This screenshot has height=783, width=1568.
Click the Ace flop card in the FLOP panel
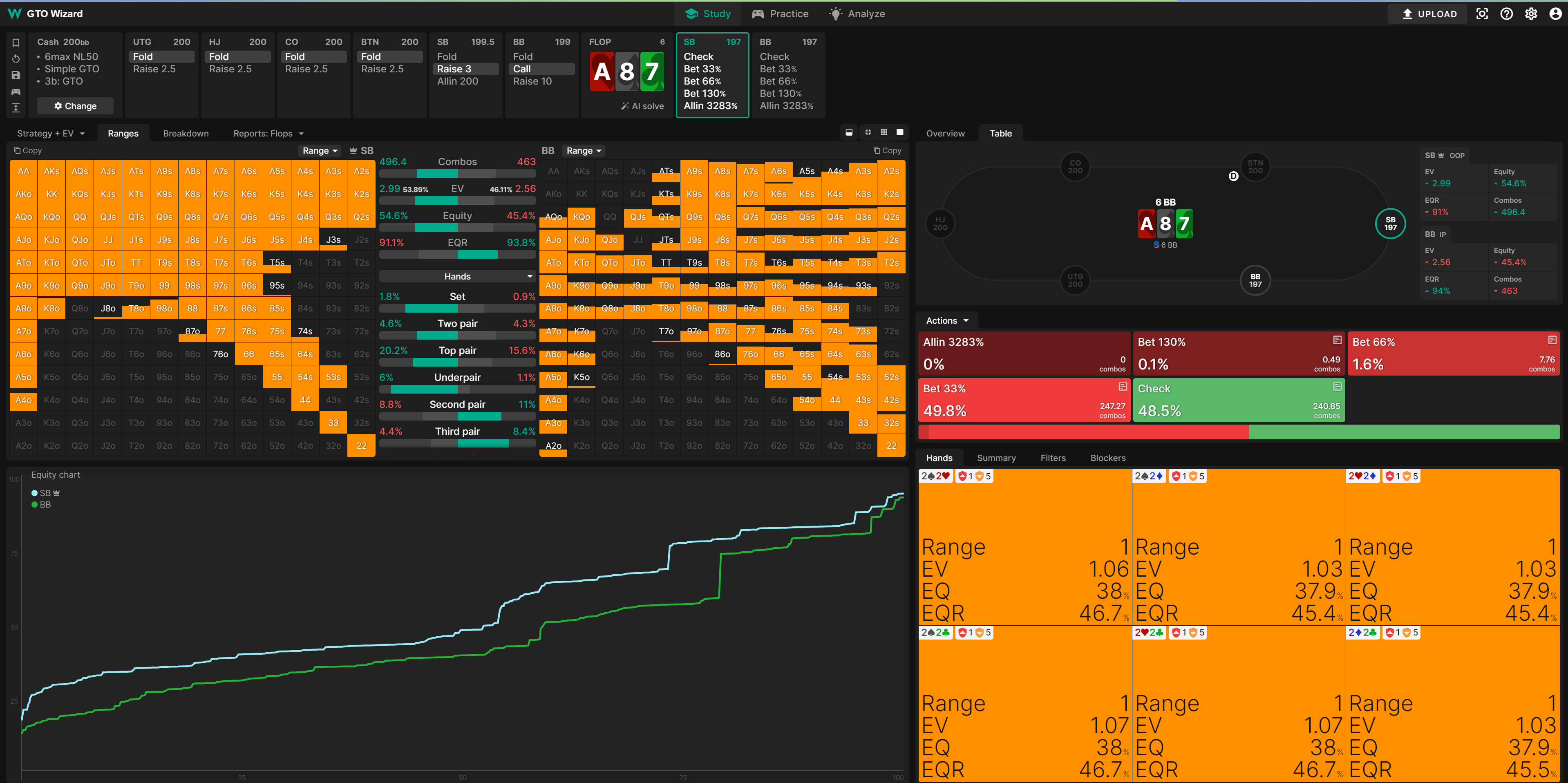coord(602,72)
